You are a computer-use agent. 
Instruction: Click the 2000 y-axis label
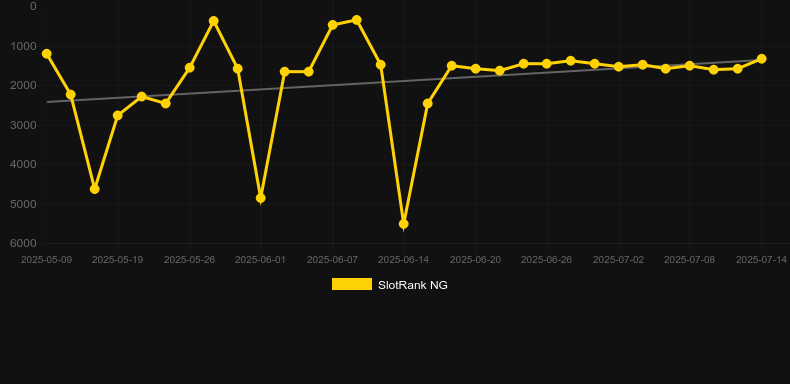coord(24,86)
